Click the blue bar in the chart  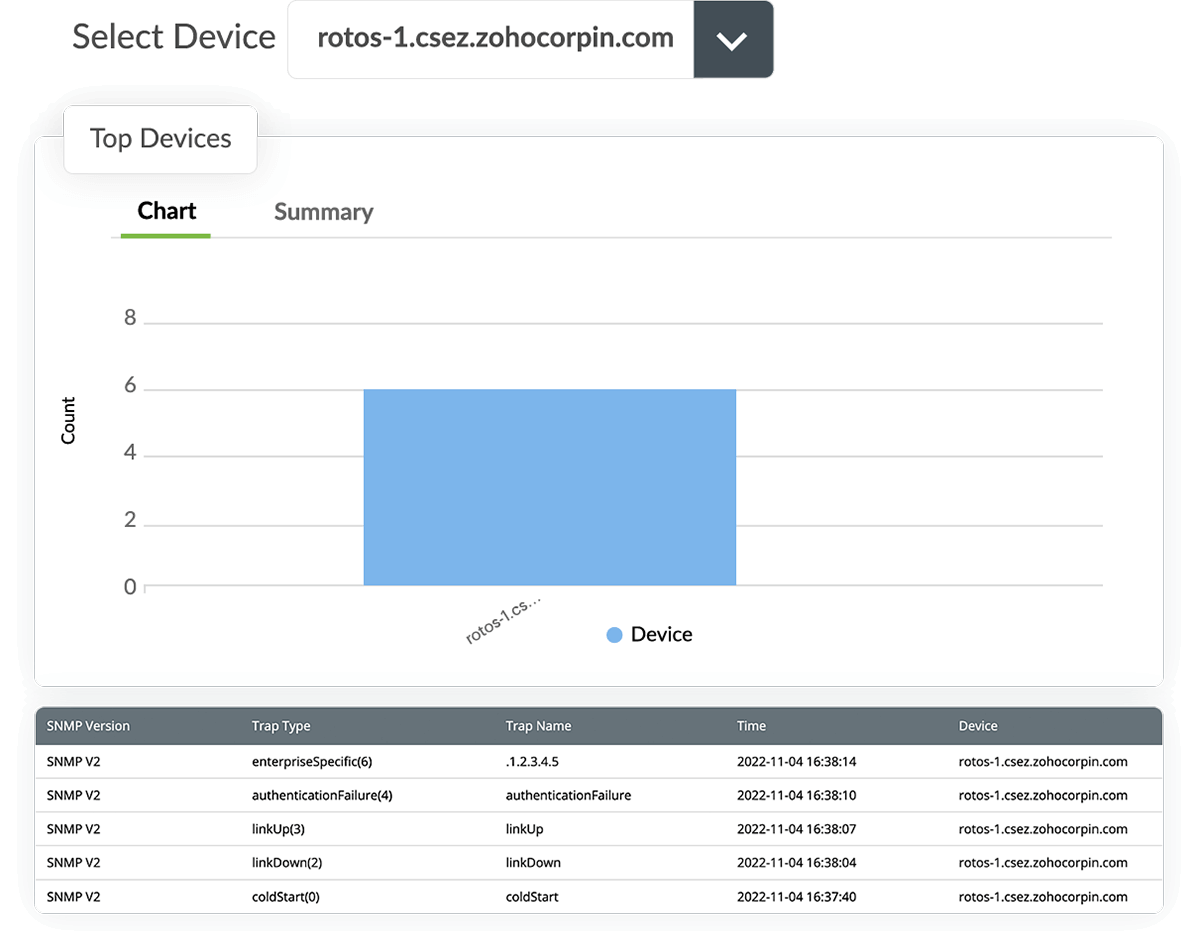coord(549,487)
